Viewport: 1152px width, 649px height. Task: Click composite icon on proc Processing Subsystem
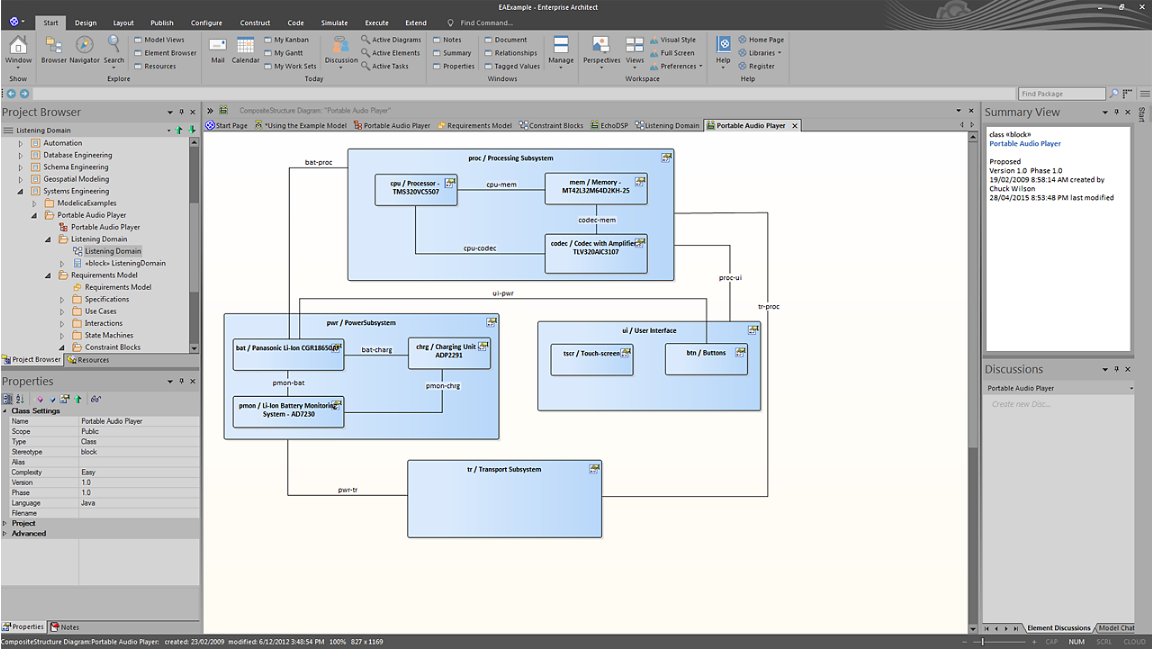(x=666, y=157)
